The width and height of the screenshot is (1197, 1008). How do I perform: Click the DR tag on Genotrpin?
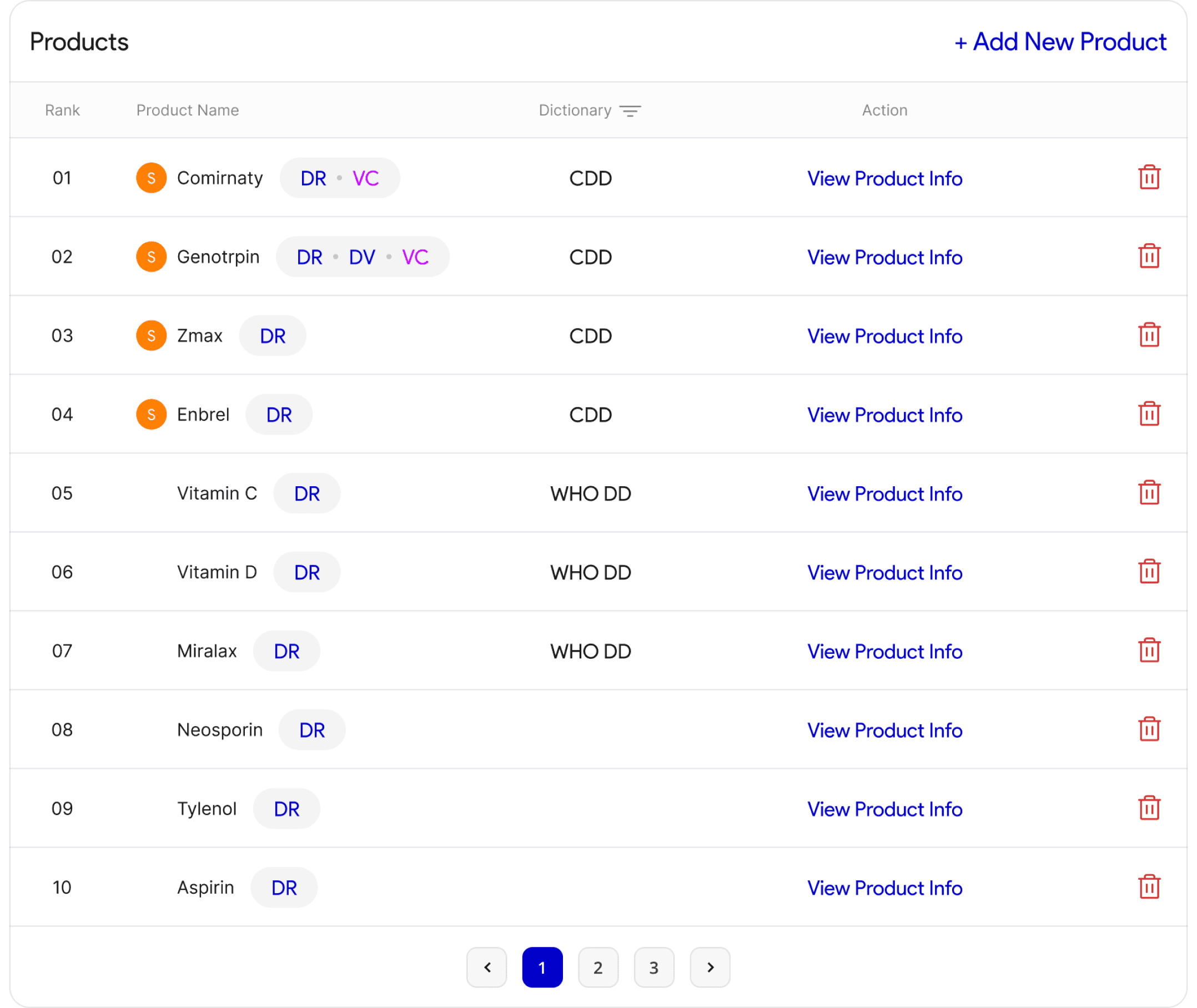pos(310,257)
